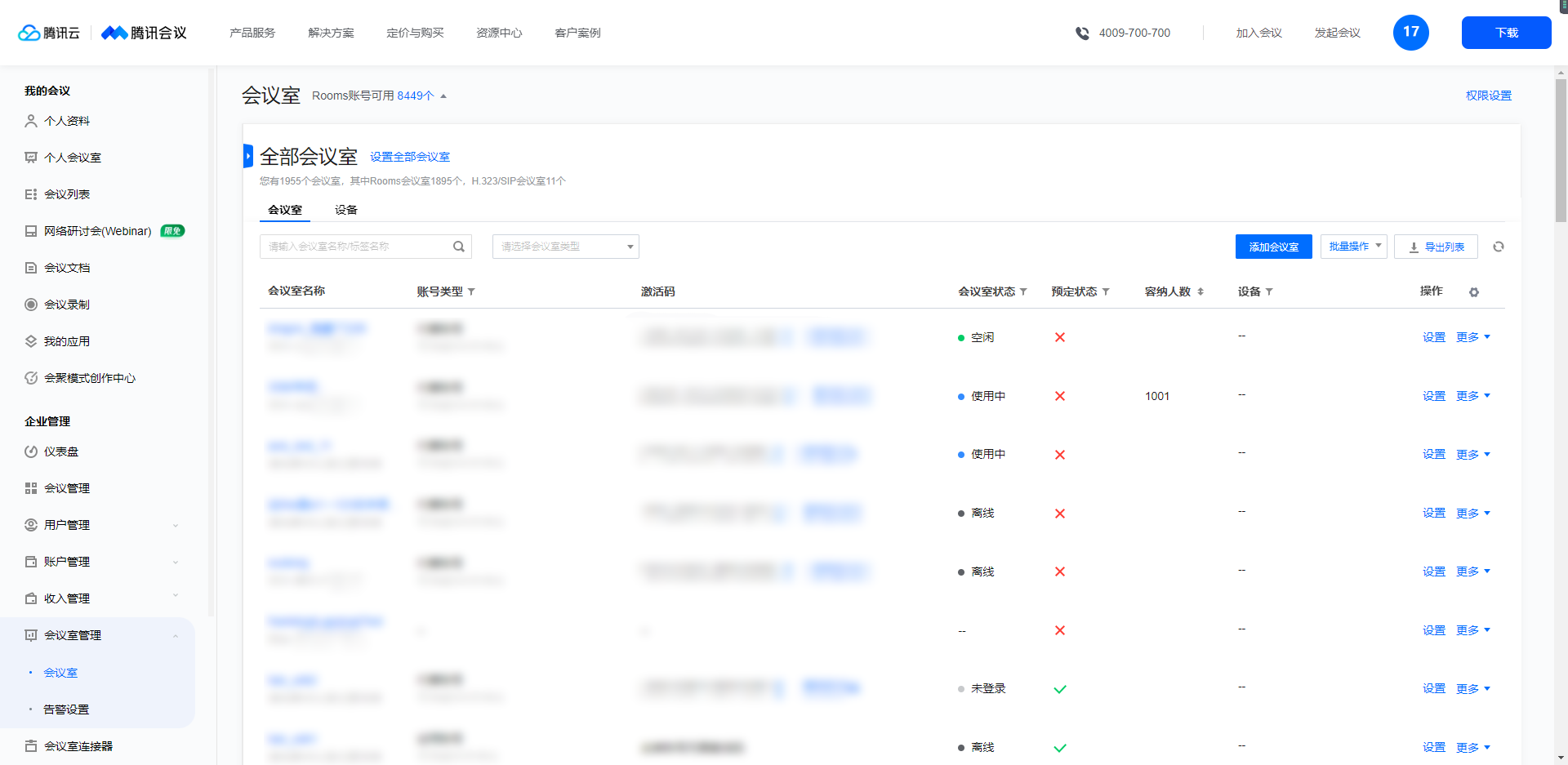Open 设置全部会议室 link
The image size is (1568, 765).
coord(410,157)
